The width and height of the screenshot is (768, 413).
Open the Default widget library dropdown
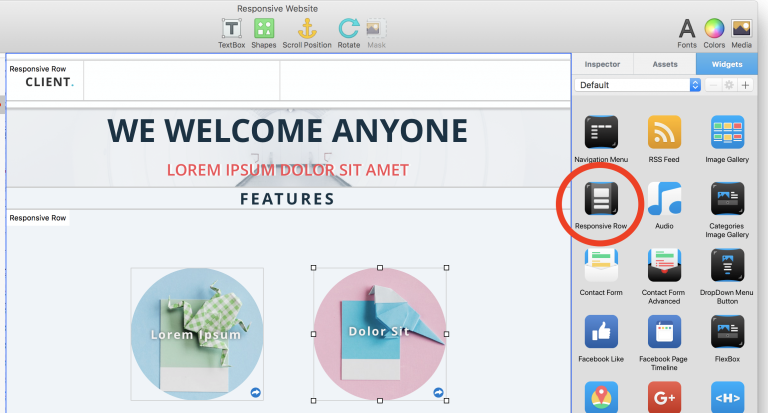click(x=638, y=85)
